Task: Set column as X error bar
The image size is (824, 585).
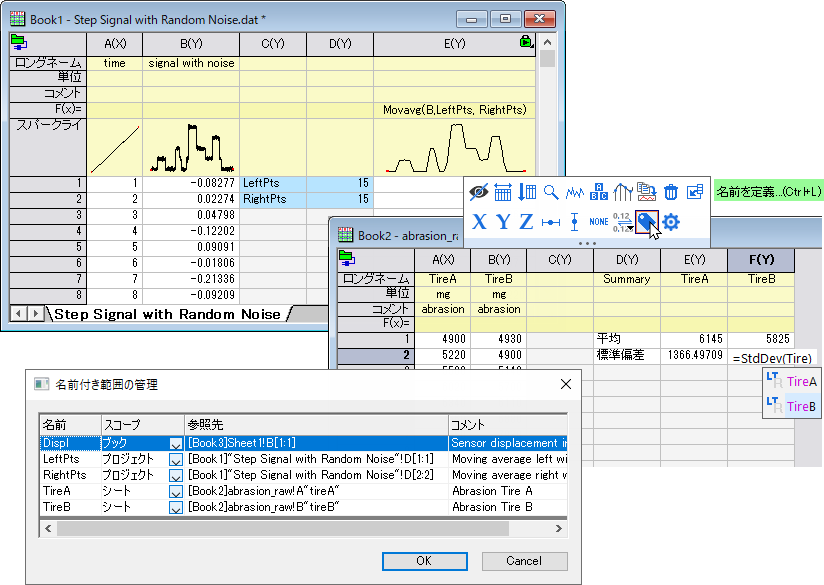Action: point(551,222)
